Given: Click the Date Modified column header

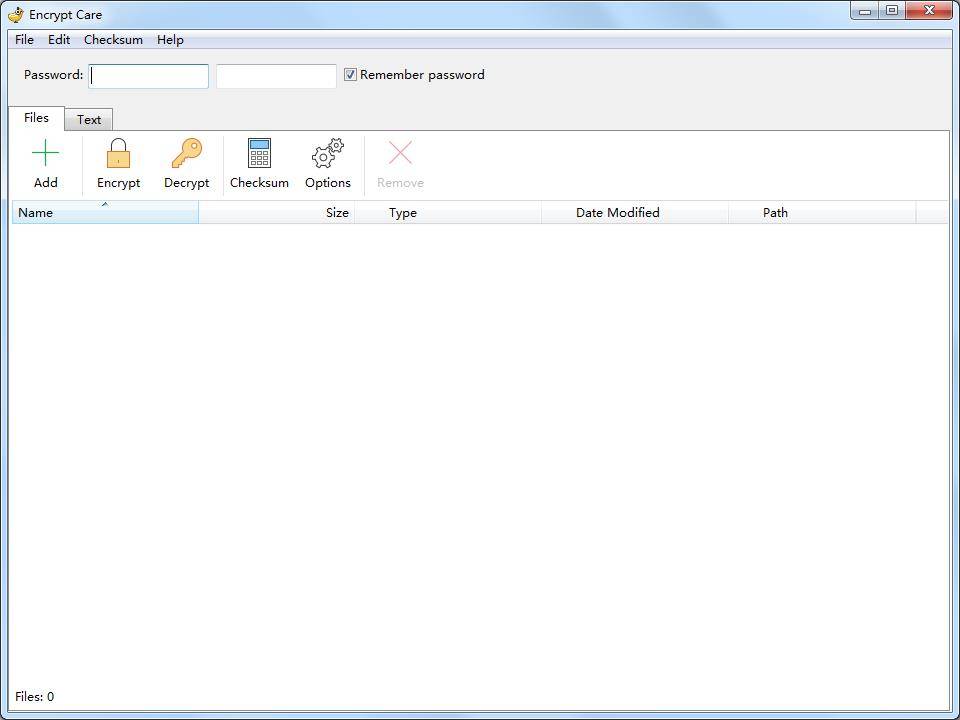Looking at the screenshot, I should click(x=617, y=212).
